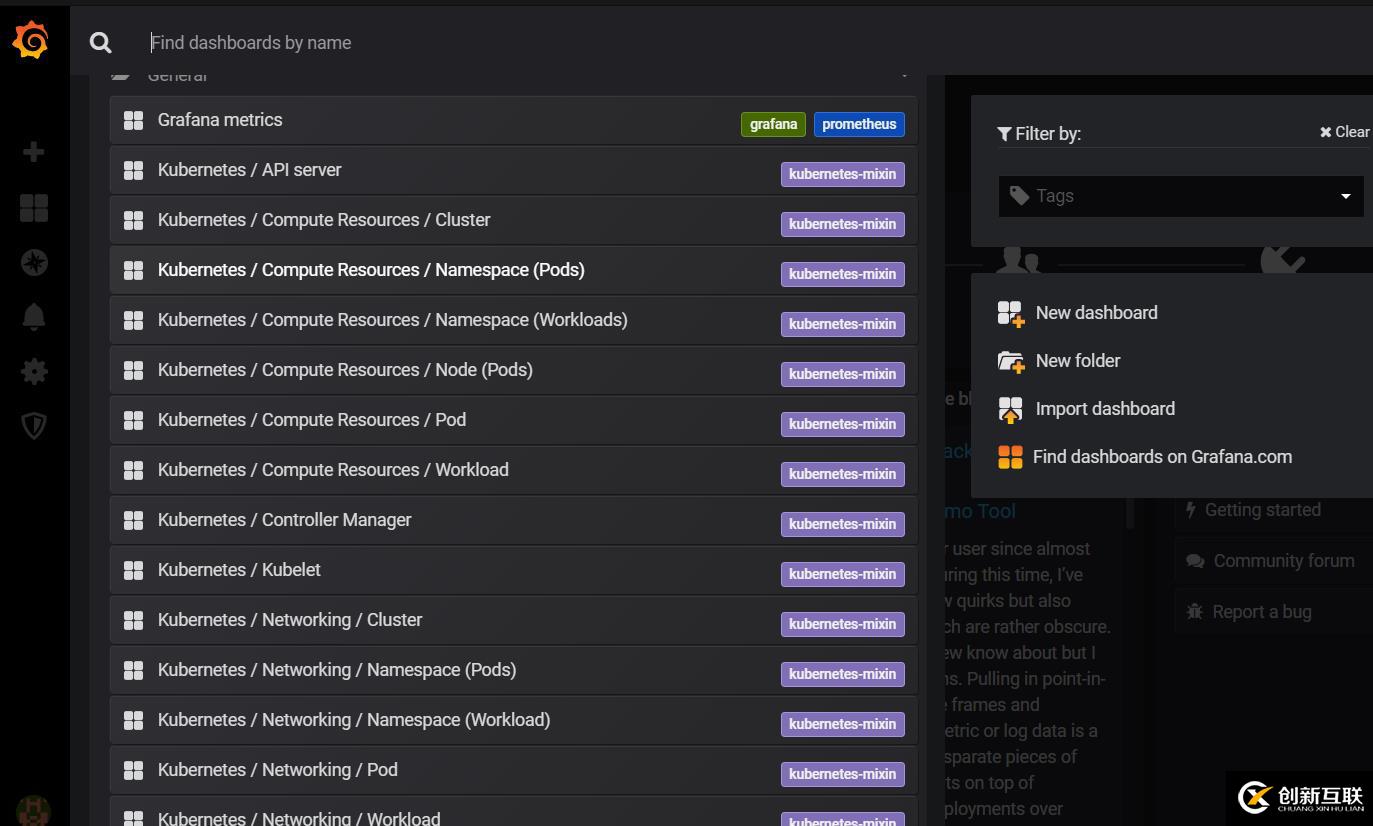This screenshot has height=826, width=1373.
Task: Open Compute Resources / Namespace (Workloads) dashboard
Action: tap(513, 320)
